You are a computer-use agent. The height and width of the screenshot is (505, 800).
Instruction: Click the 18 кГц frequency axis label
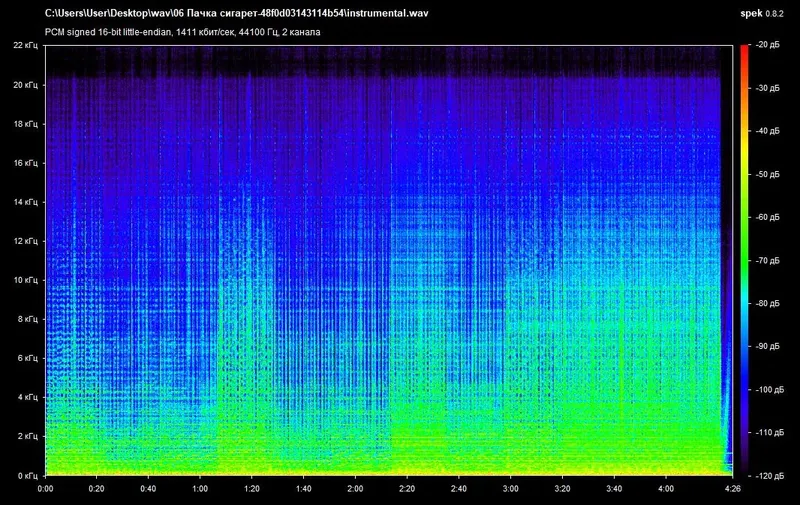[26, 124]
